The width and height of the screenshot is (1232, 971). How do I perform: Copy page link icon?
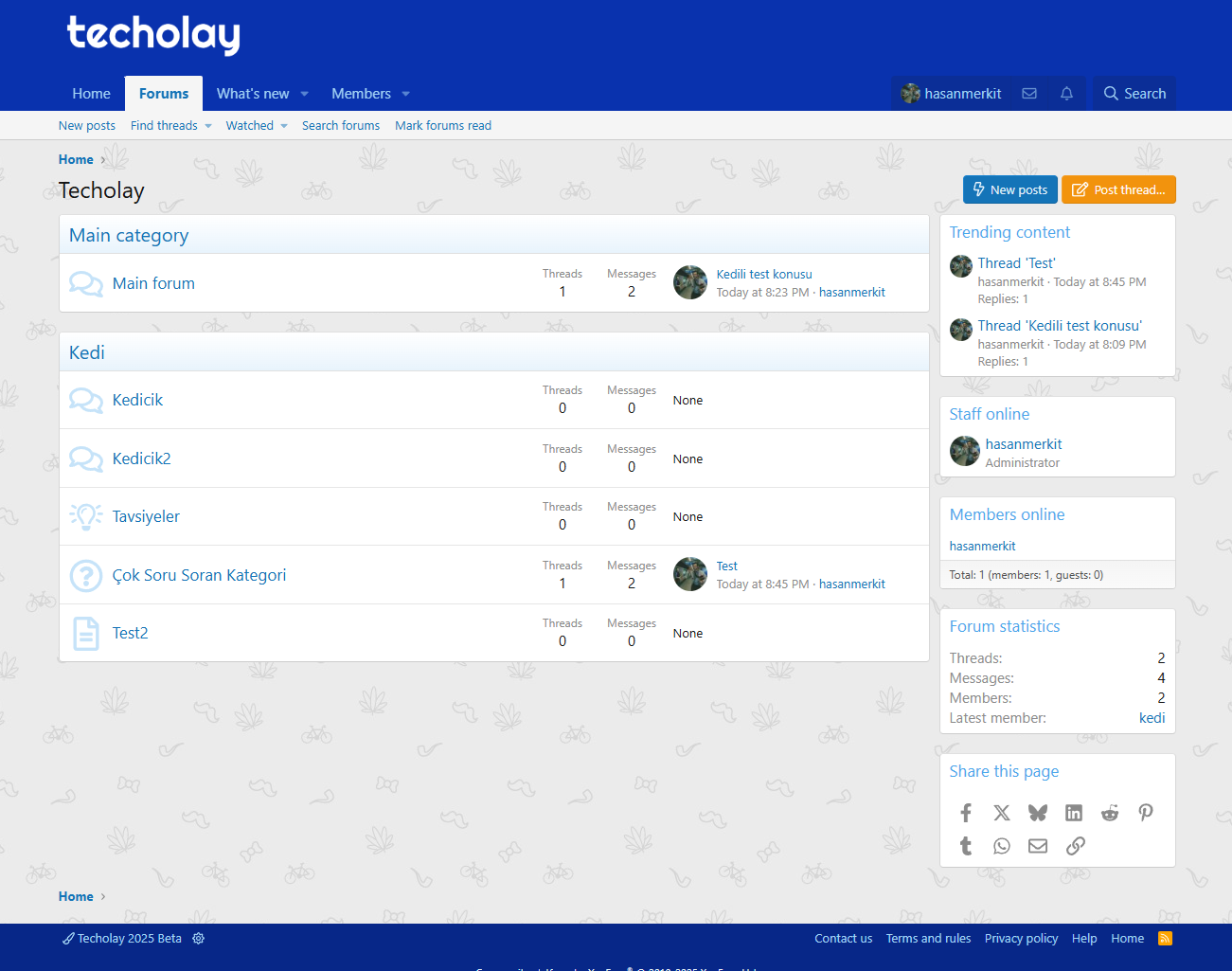1076,846
